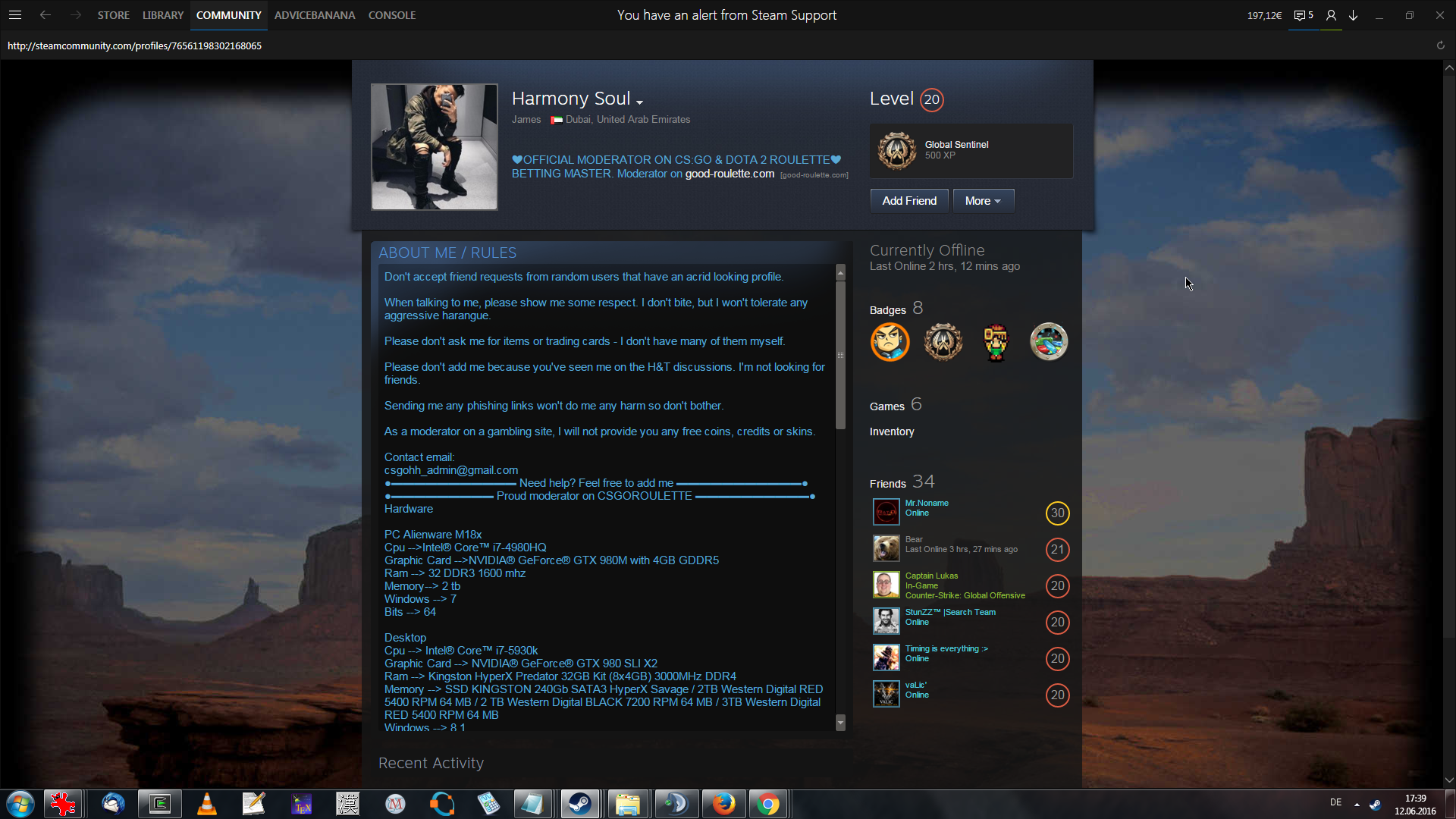
Task: Click the angry orange face badge
Action: (x=890, y=342)
